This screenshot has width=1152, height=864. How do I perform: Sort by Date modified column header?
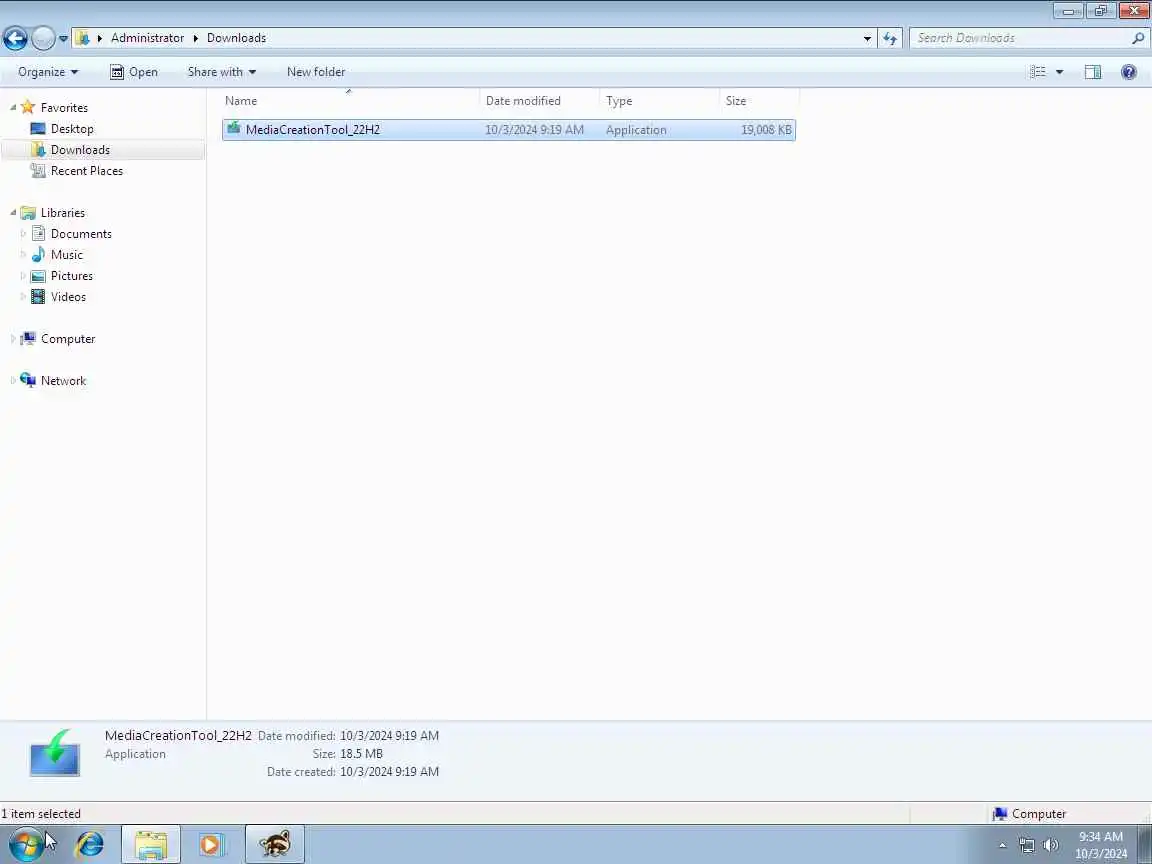pyautogui.click(x=539, y=101)
